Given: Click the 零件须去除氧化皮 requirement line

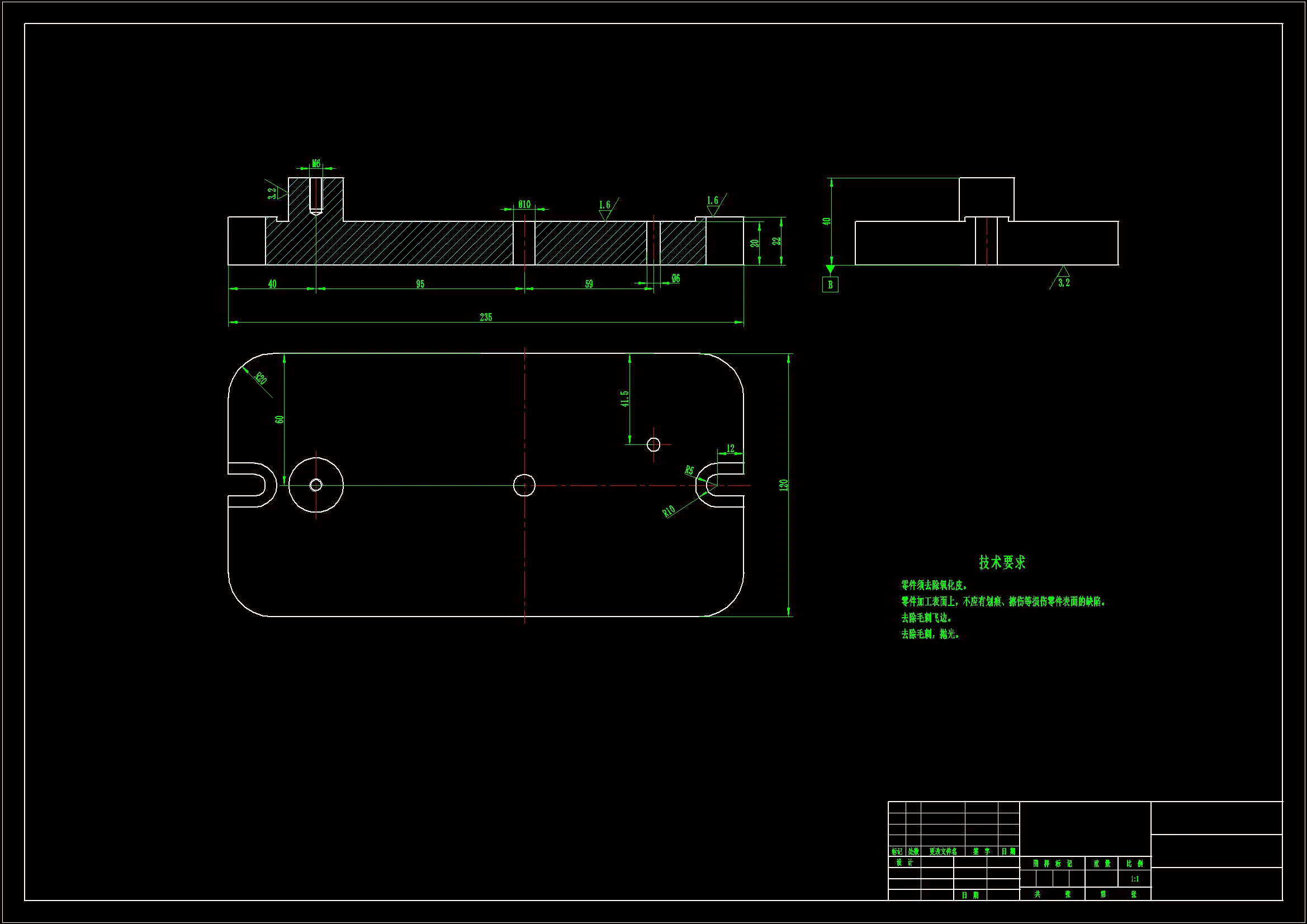Looking at the screenshot, I should (x=934, y=585).
